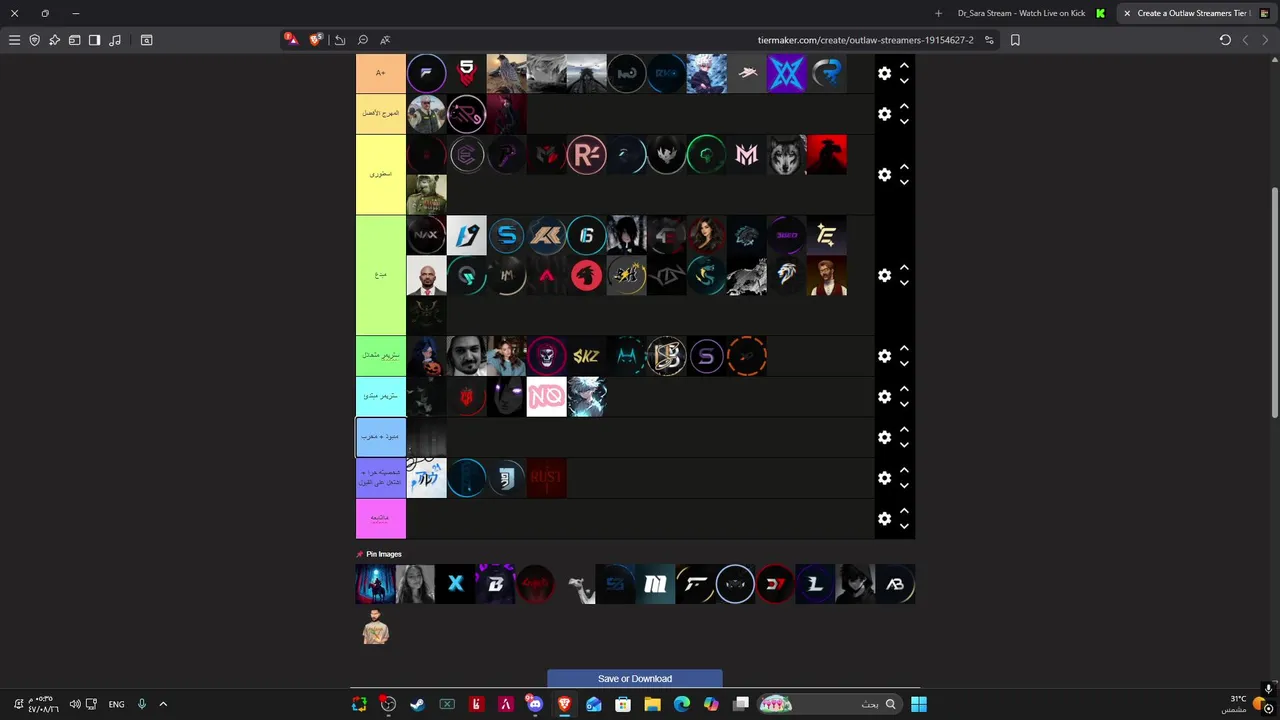Select the R logo in yellow tier
Viewport: 1280px width, 720px height.
[x=586, y=155]
